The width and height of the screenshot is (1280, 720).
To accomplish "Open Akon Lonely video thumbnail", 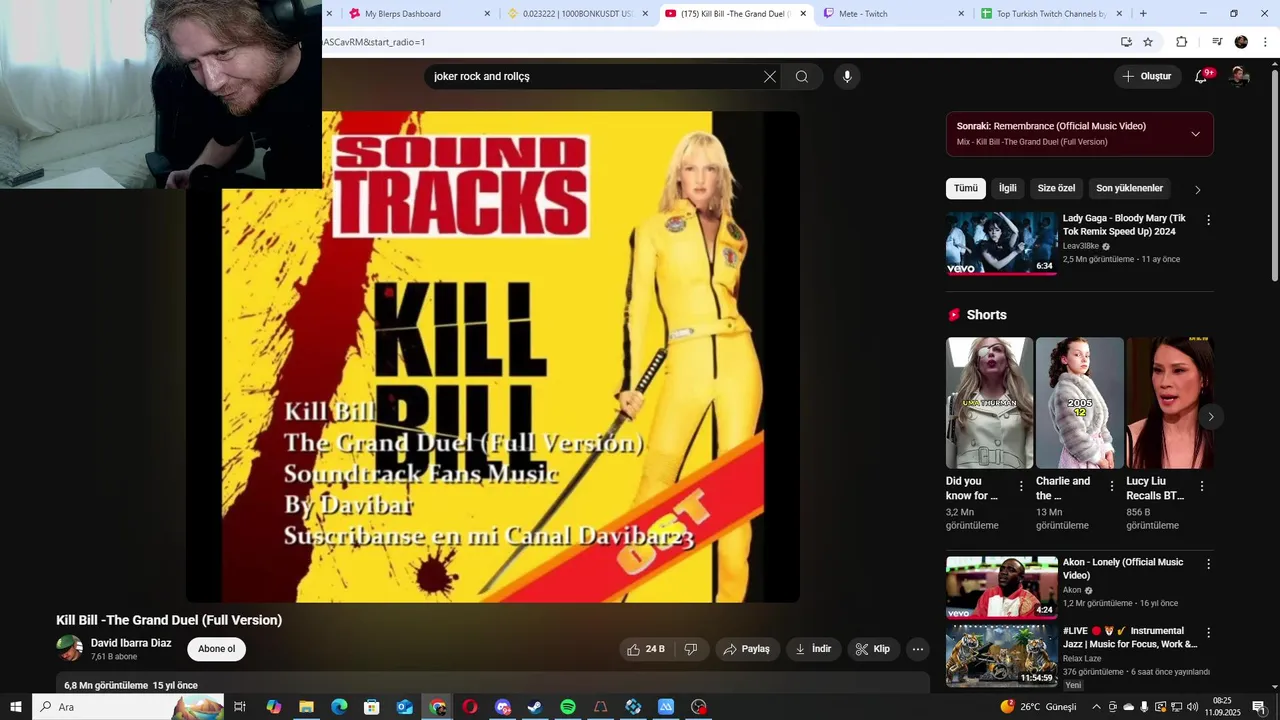I will (x=1002, y=588).
